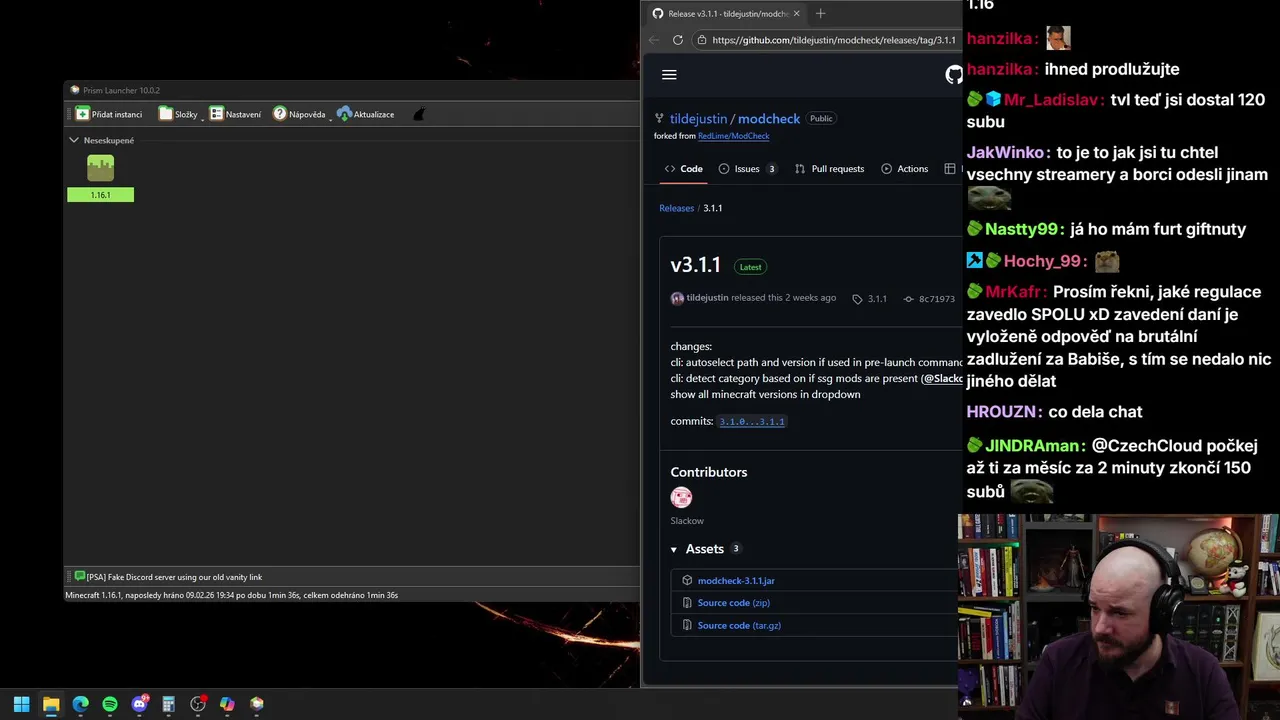Download Source code (tar.gz)
The width and height of the screenshot is (1280, 720).
[739, 626]
